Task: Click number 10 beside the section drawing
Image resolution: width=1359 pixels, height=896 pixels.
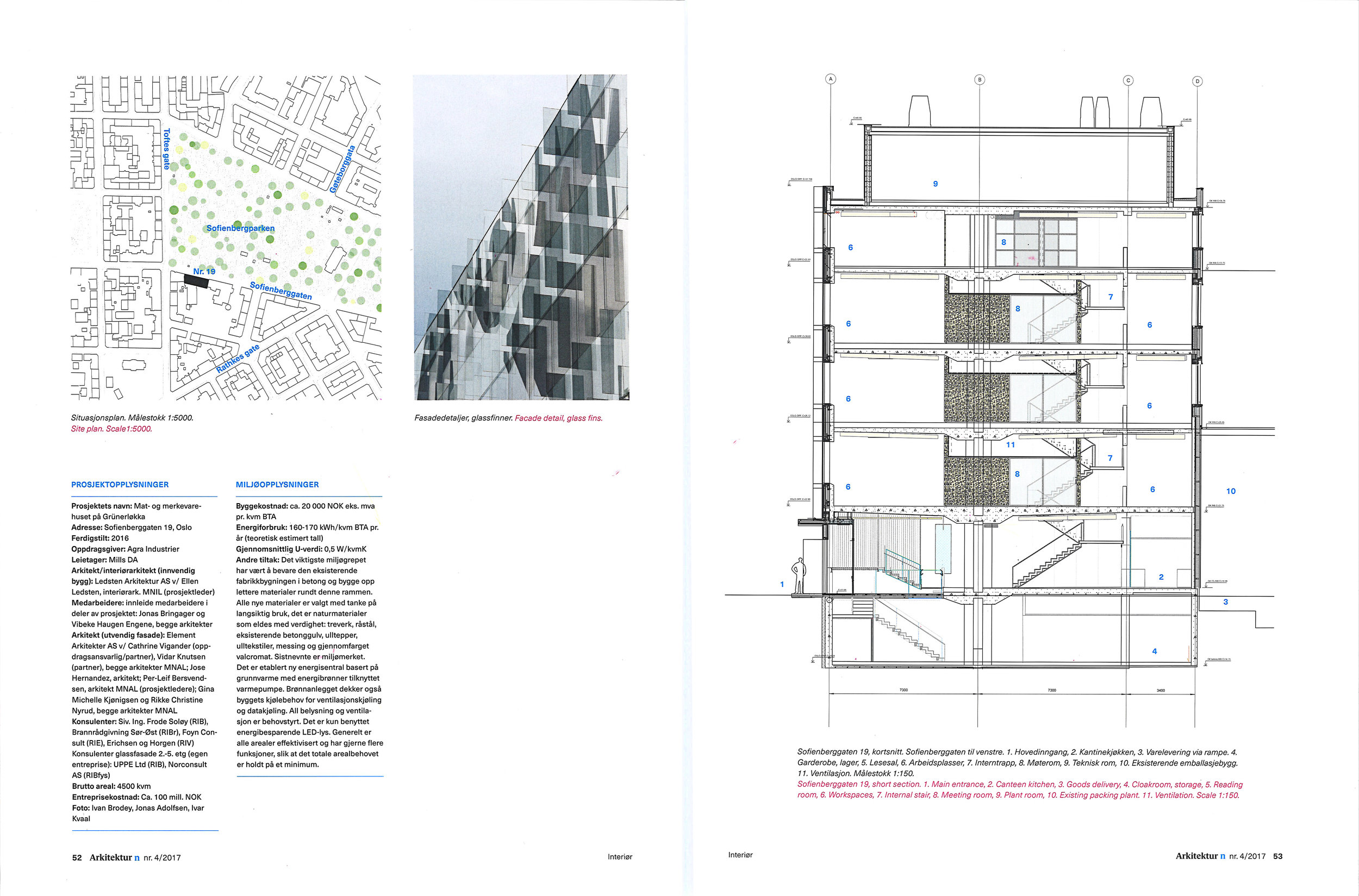Action: click(1231, 491)
